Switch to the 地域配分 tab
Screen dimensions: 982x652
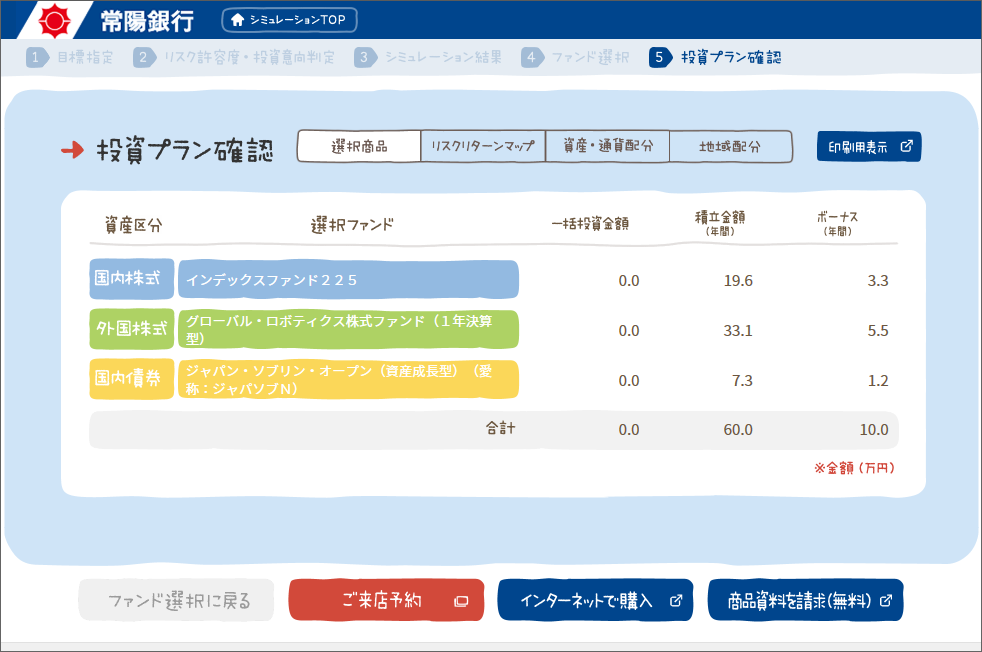click(x=731, y=147)
